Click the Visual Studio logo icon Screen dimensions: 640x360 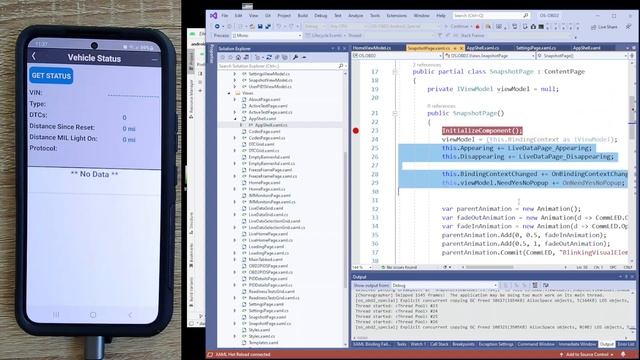[213, 16]
